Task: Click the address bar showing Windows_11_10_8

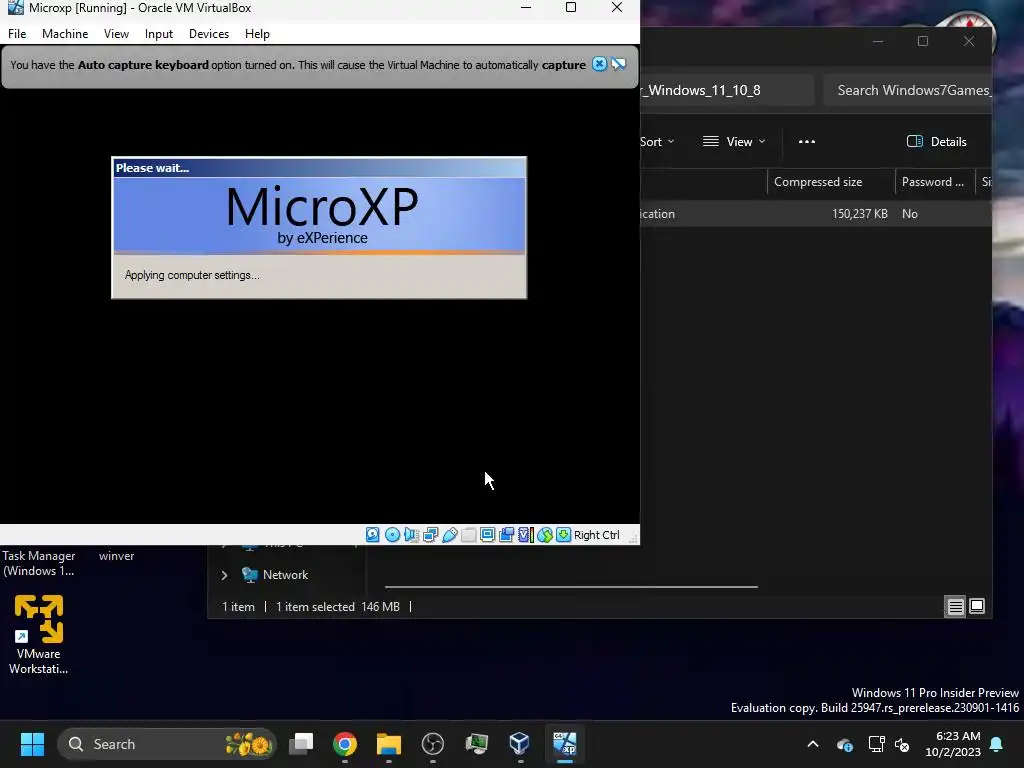Action: point(727,90)
